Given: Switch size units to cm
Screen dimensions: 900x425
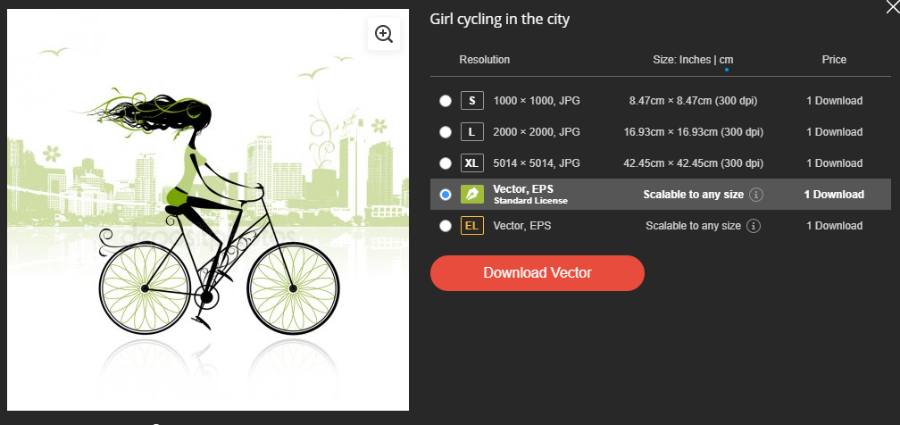Looking at the screenshot, I should [726, 60].
